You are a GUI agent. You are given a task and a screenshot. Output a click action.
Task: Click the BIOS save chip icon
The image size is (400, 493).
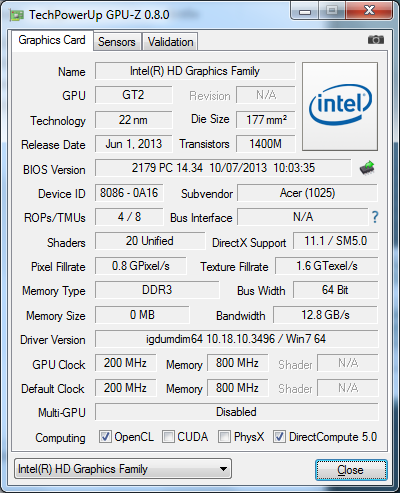point(367,168)
